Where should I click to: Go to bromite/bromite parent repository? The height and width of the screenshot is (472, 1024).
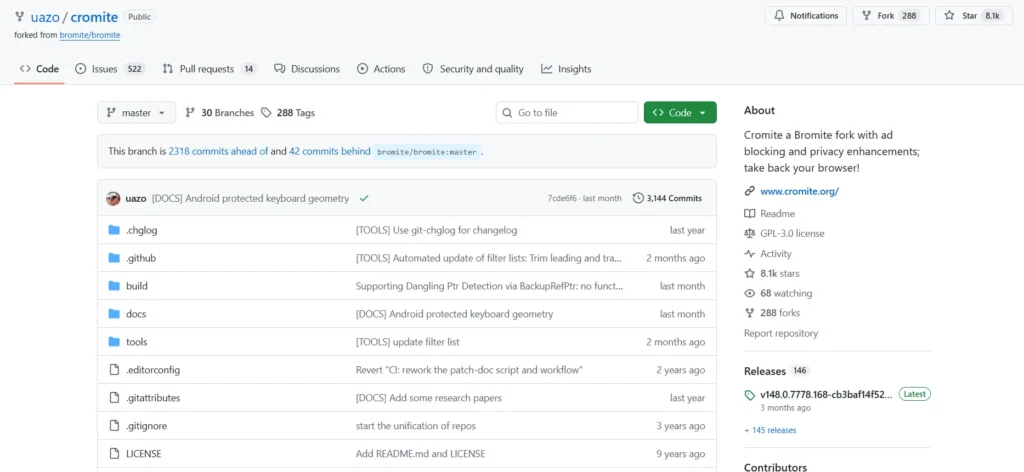pos(89,35)
